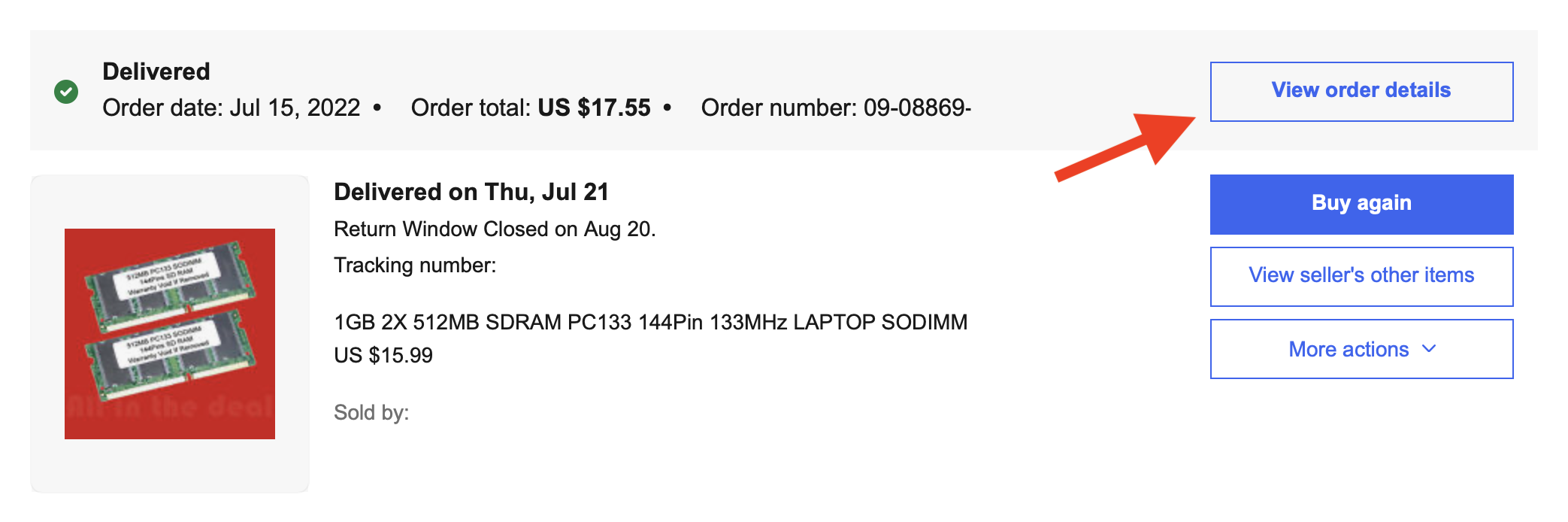The height and width of the screenshot is (522, 1568).
Task: Click the More actions chevron arrow
Action: pos(1429,349)
